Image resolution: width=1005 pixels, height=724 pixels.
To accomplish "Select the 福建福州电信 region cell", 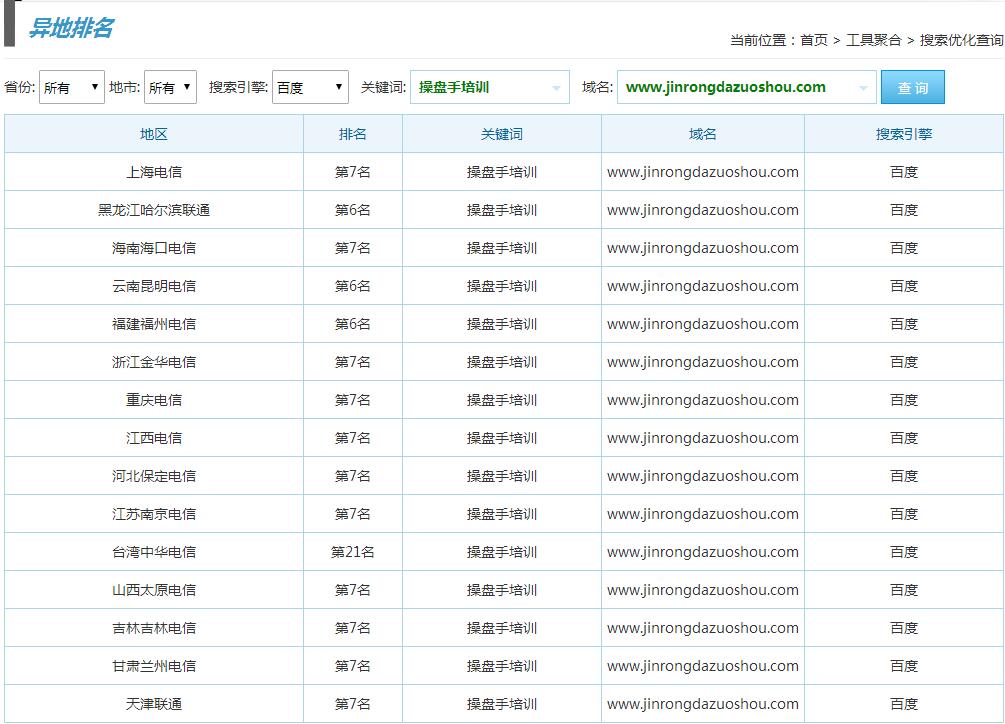I will 154,324.
